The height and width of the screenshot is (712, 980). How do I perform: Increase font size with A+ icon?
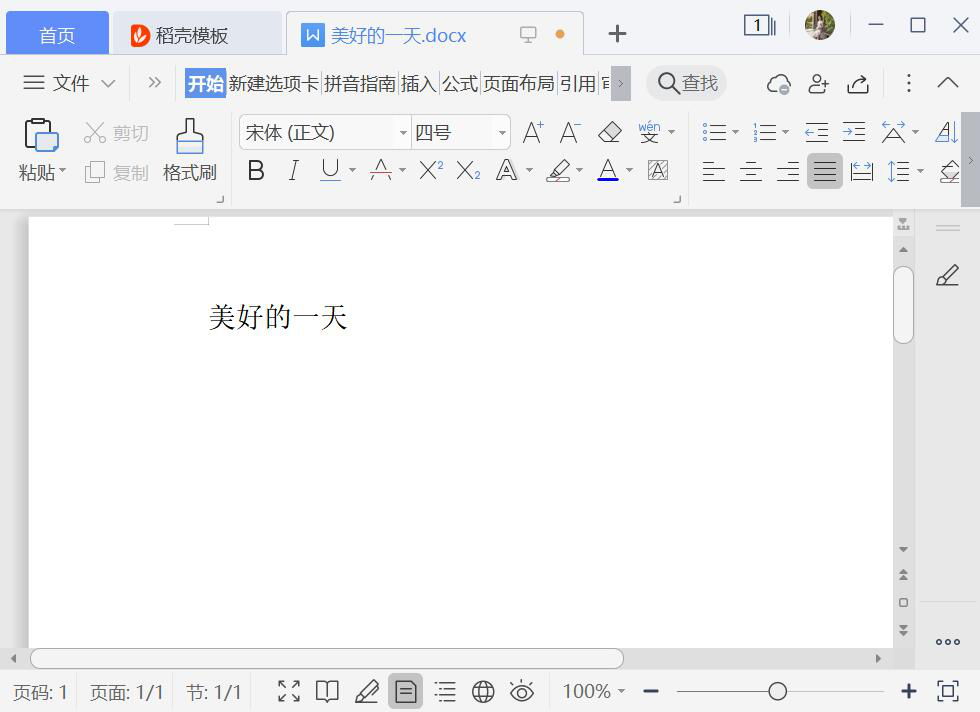point(532,133)
